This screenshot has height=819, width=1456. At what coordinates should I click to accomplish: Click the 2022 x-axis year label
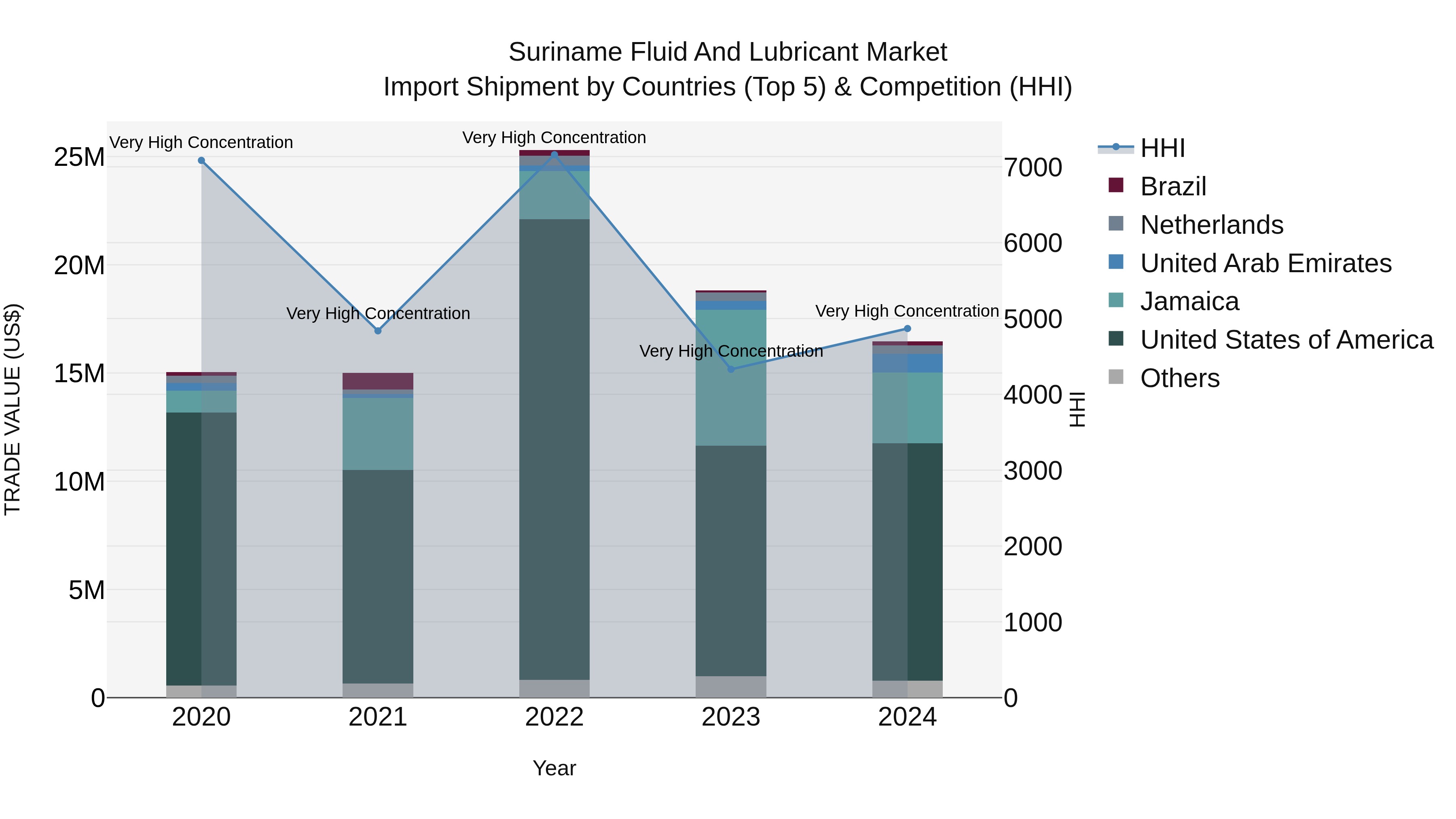pyautogui.click(x=554, y=717)
